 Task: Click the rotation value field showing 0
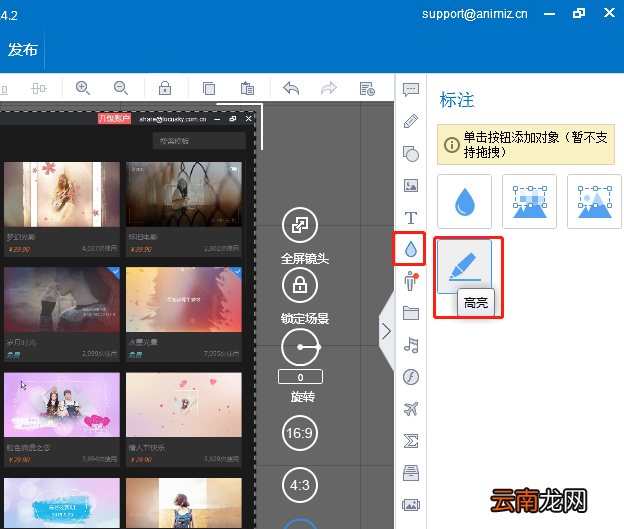coord(300,377)
